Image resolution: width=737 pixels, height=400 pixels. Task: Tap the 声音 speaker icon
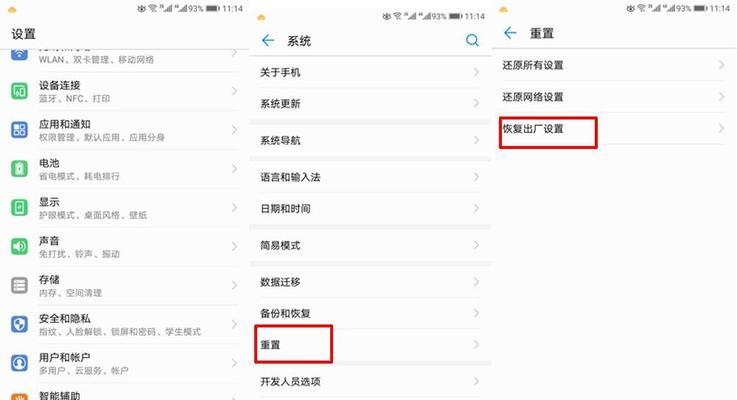[x=19, y=246]
